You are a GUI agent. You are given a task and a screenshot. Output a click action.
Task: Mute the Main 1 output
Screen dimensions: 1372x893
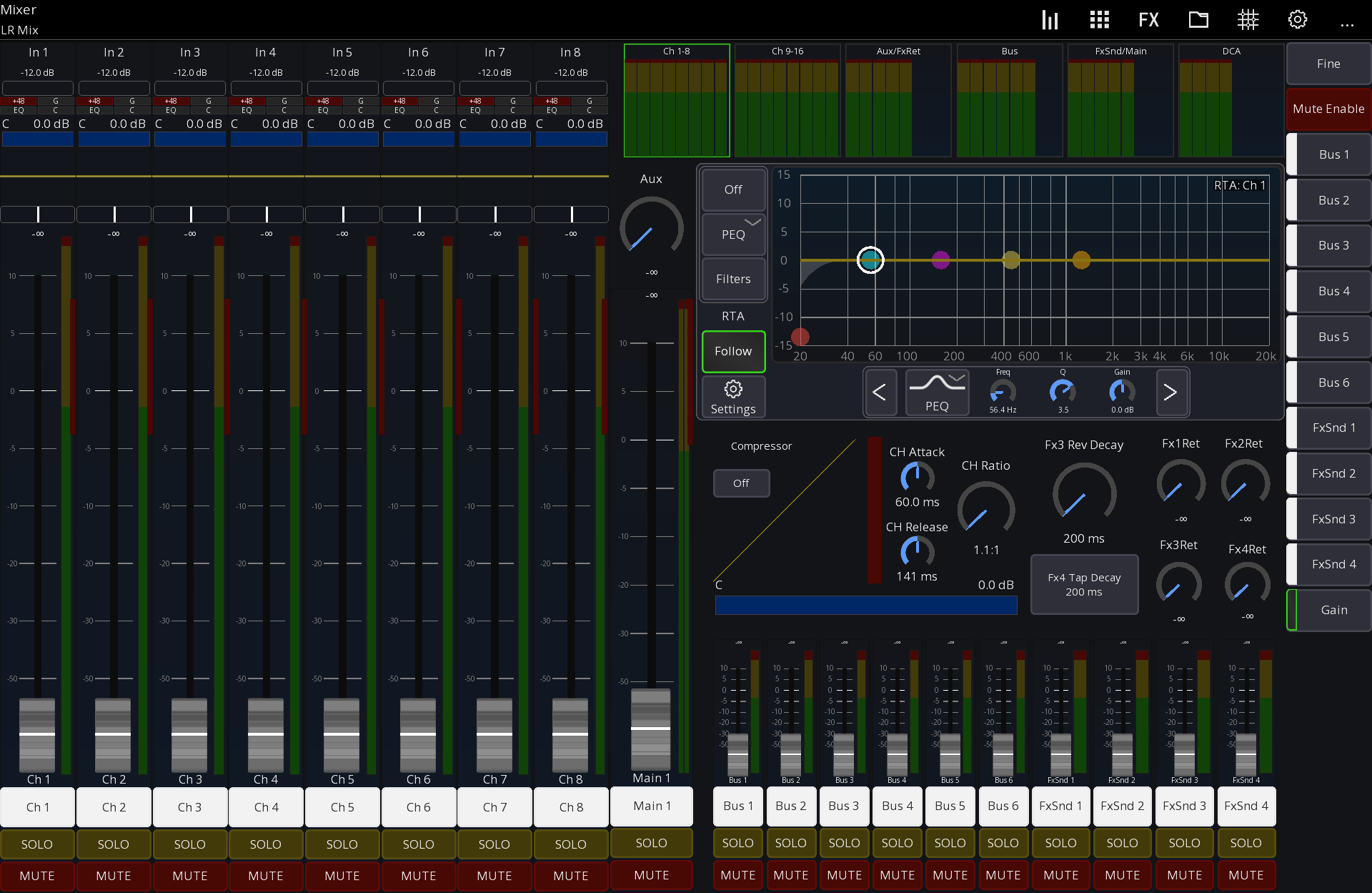[x=652, y=875]
